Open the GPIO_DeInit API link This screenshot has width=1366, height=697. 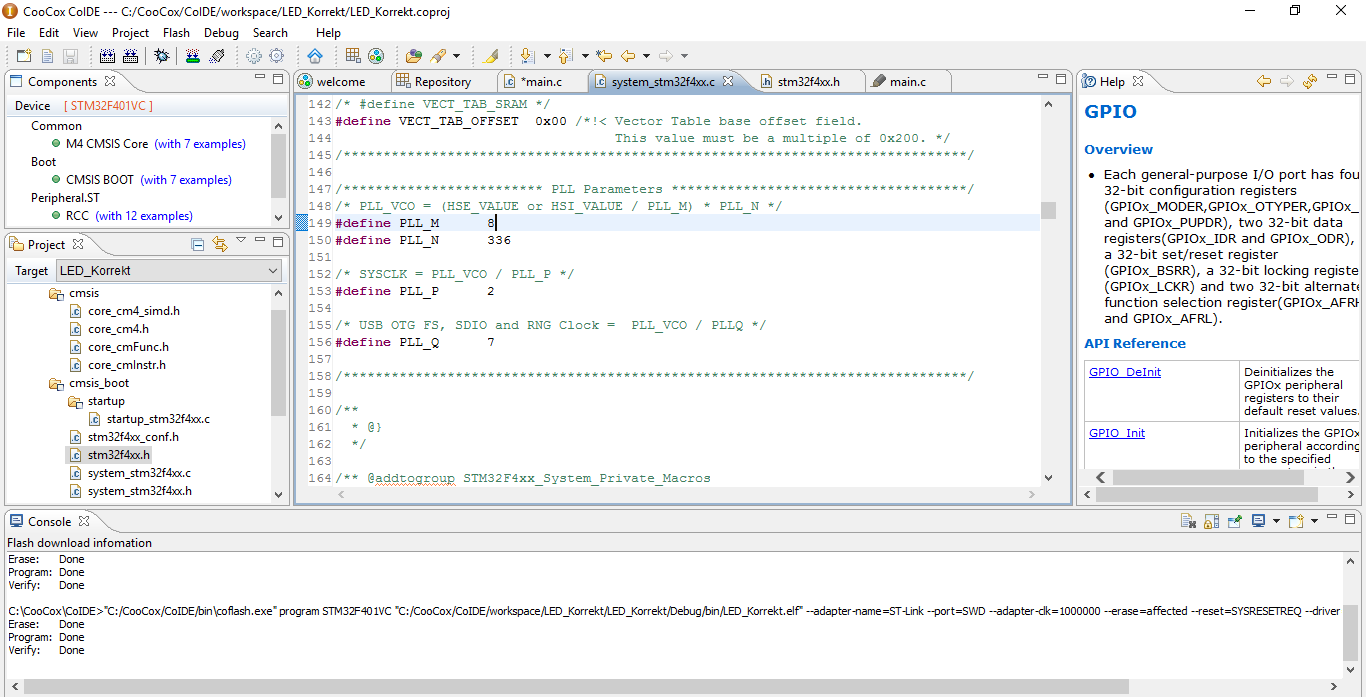(1125, 372)
